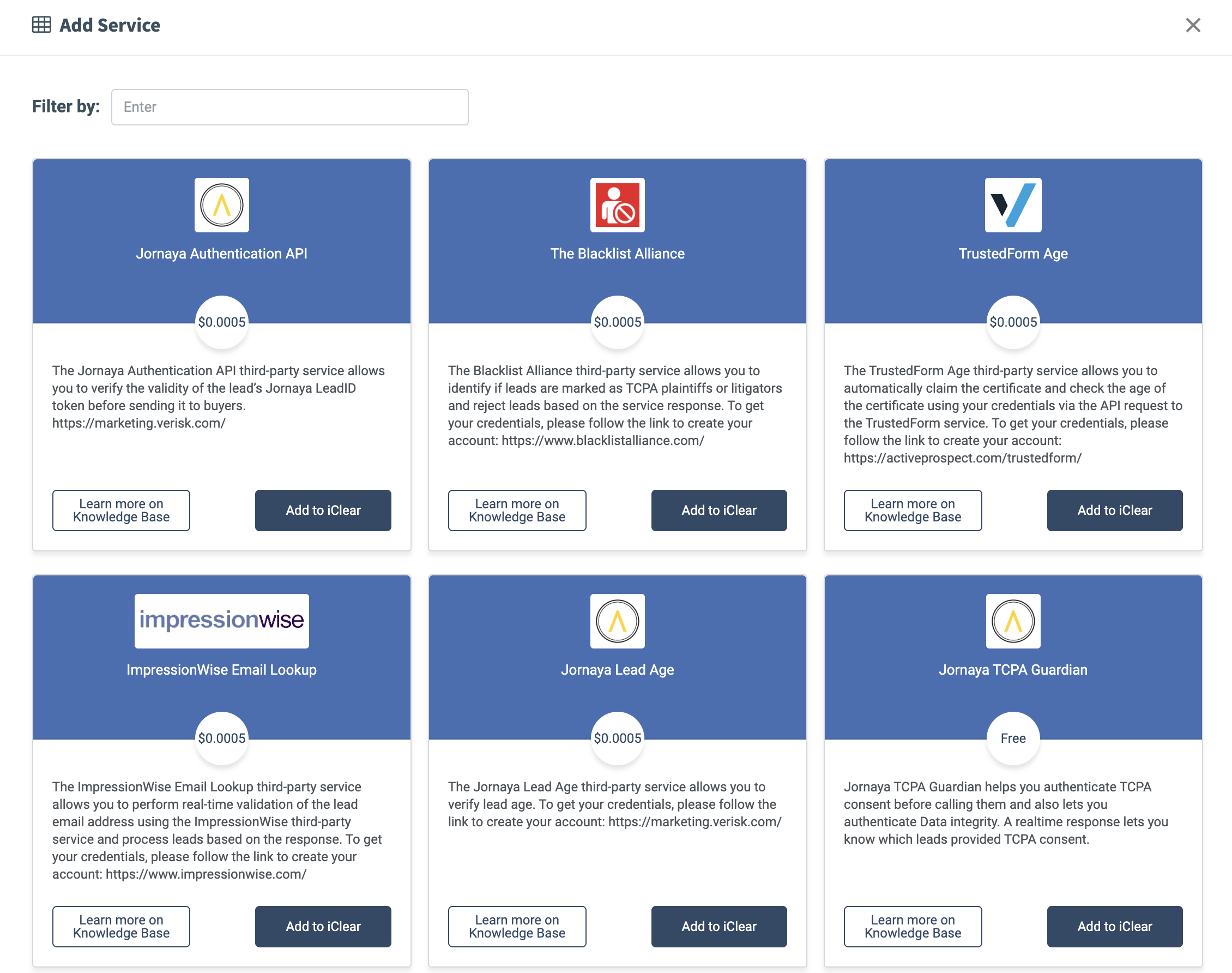1232x973 pixels.
Task: Click the Free price badge on TCPA Guardian
Action: (1013, 738)
